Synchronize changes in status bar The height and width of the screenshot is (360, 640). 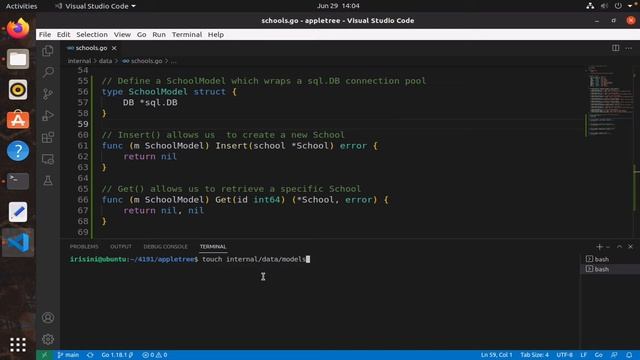point(90,355)
